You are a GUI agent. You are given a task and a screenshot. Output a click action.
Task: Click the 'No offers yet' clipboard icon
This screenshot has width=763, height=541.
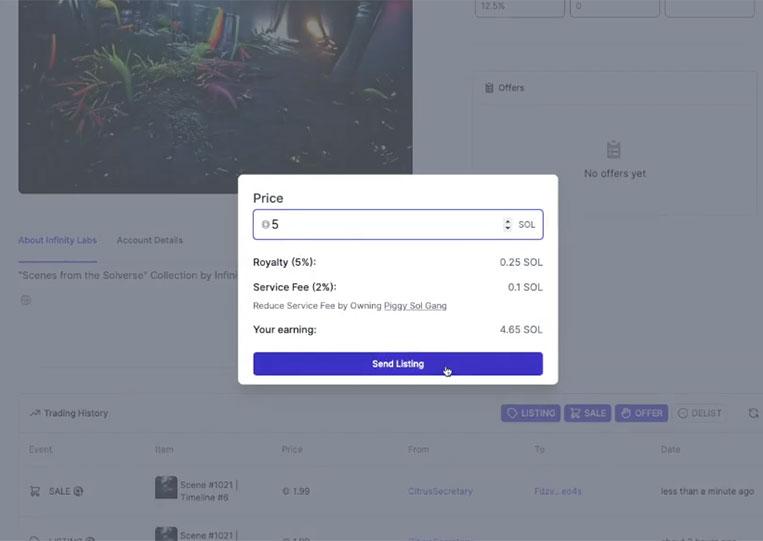614,150
